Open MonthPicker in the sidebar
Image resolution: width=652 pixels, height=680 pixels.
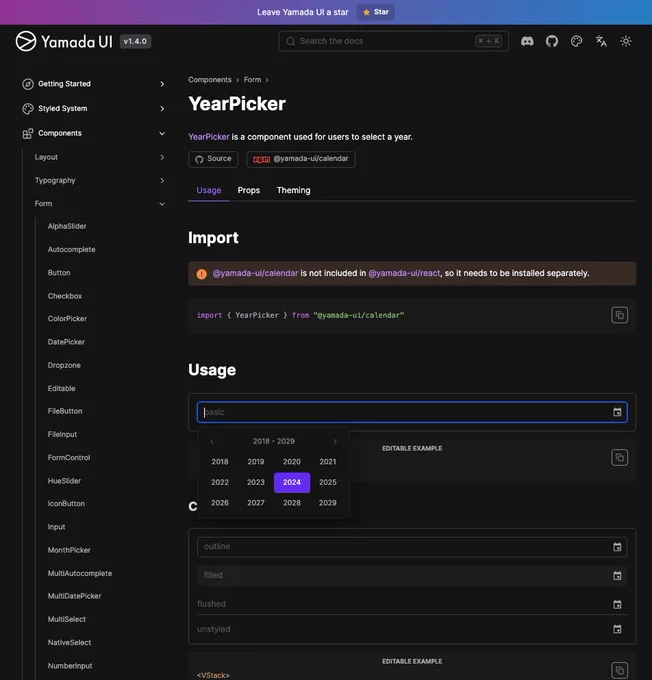[x=69, y=550]
